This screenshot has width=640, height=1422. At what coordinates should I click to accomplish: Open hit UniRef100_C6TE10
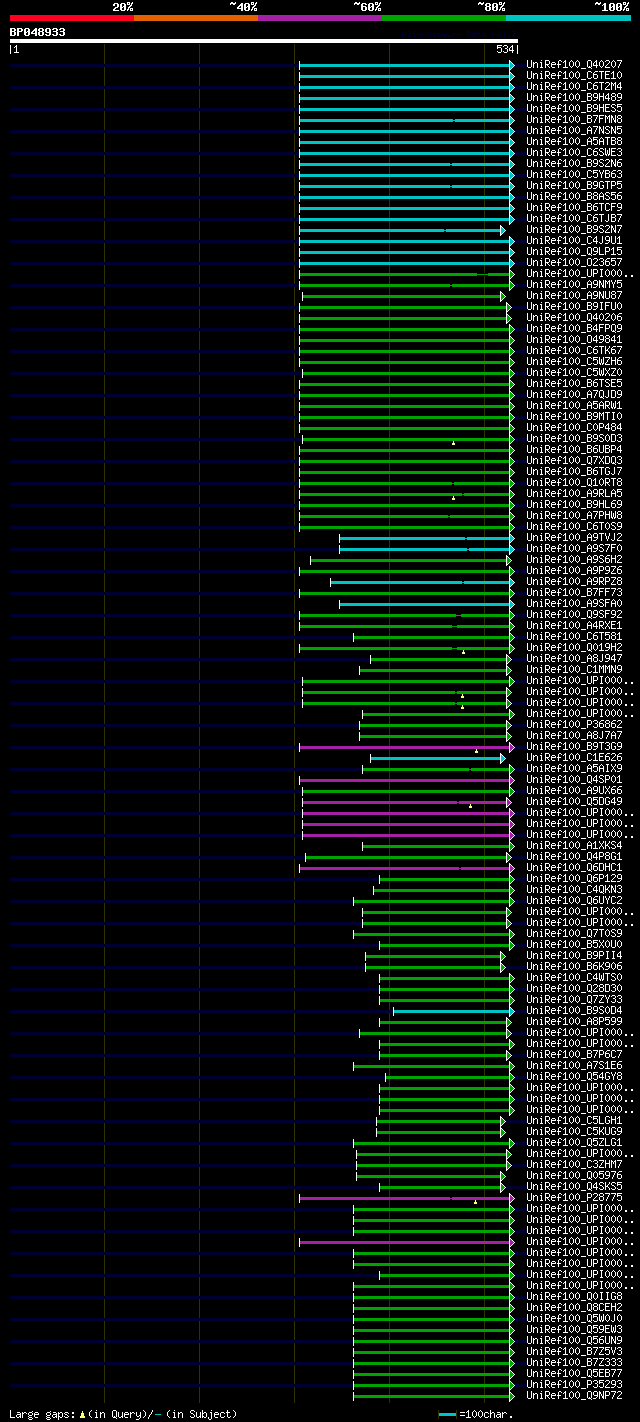(574, 75)
